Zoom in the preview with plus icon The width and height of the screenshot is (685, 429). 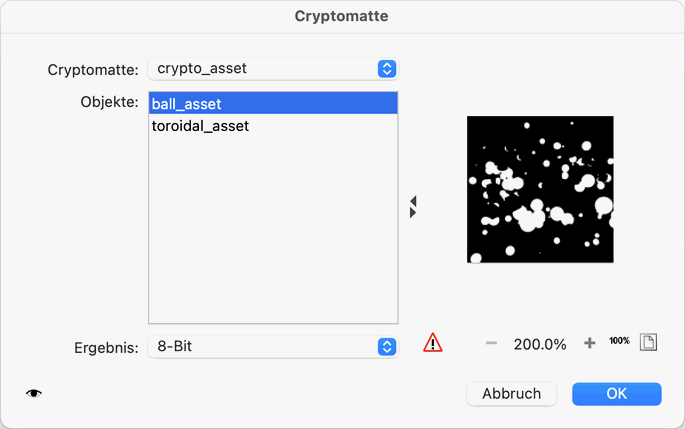click(x=590, y=344)
